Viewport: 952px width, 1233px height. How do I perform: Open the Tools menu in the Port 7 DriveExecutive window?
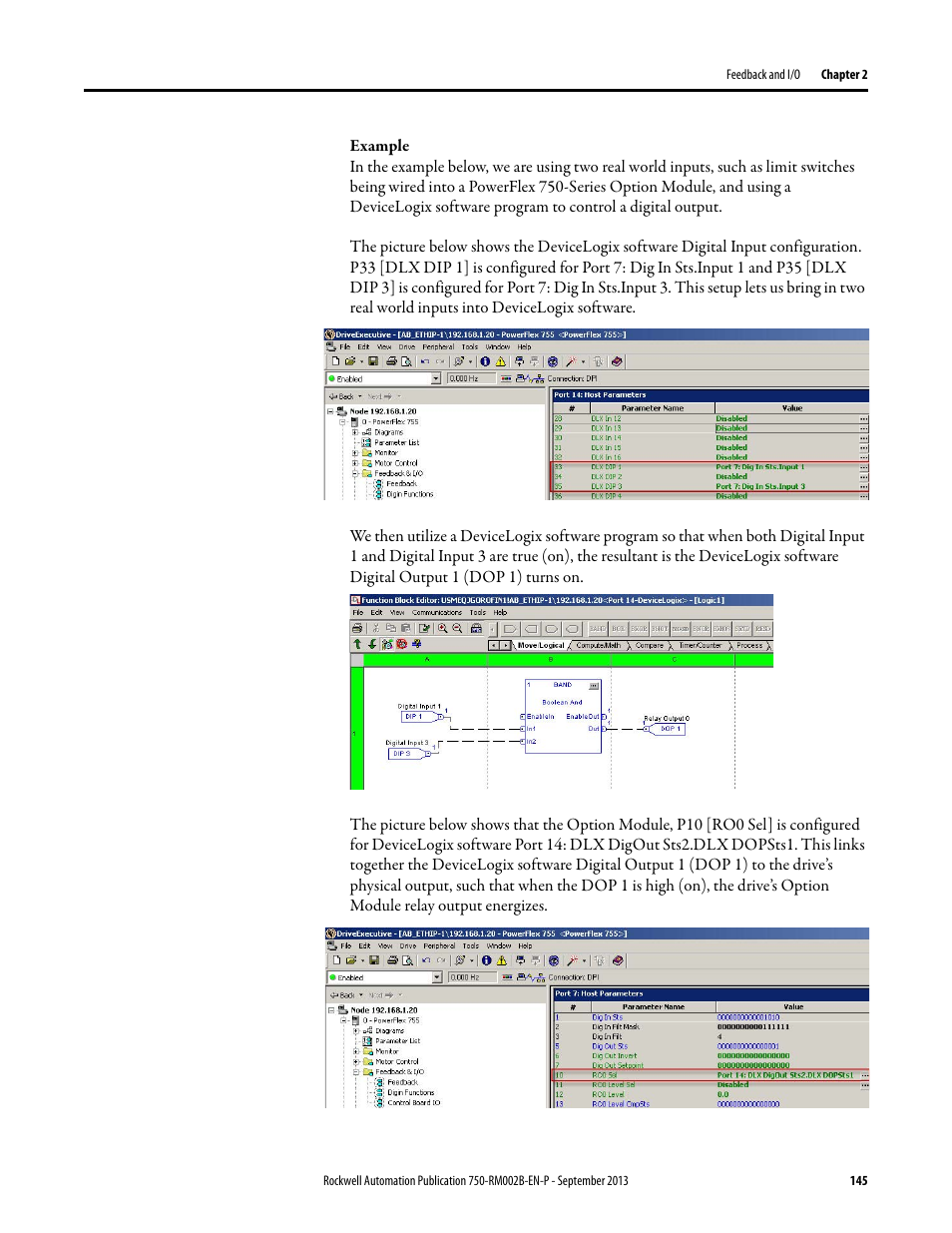pos(471,945)
